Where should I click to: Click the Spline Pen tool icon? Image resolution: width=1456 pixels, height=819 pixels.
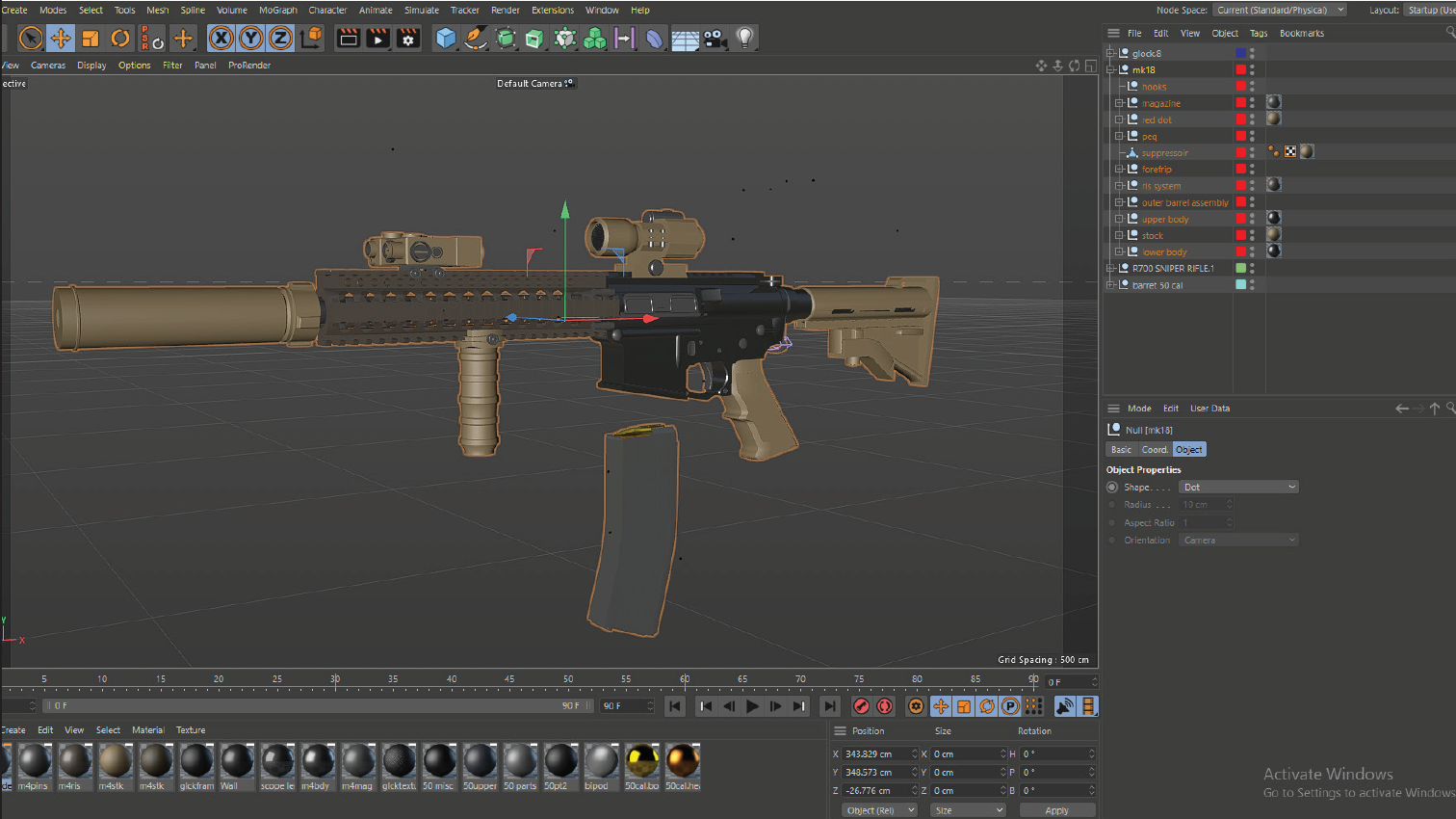[476, 39]
